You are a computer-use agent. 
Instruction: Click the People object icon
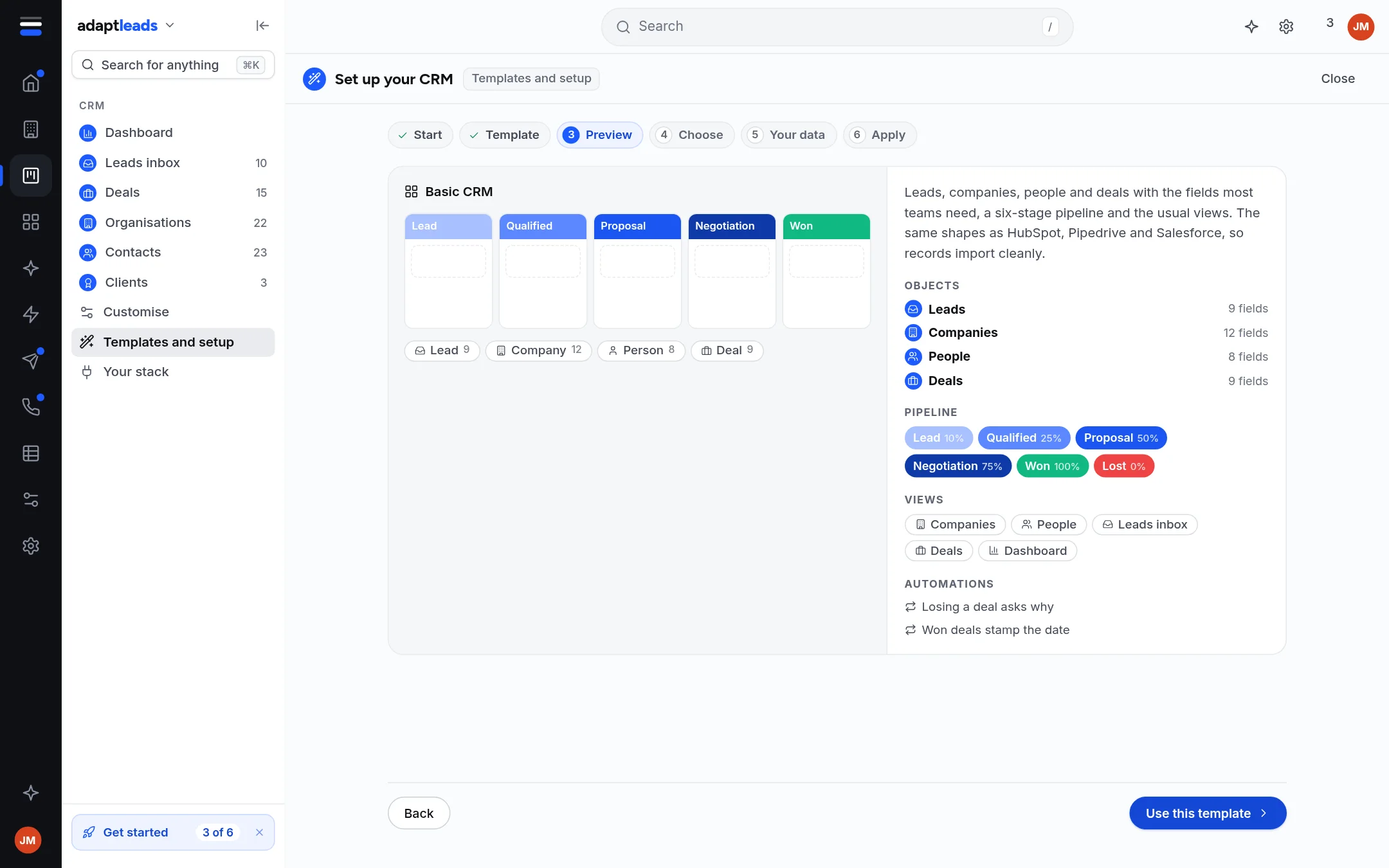913,356
